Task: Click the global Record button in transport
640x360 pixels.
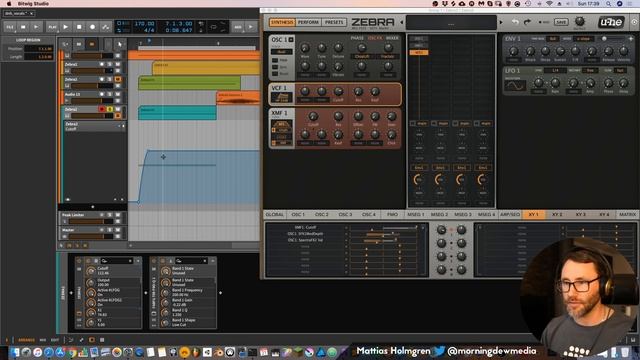Action: tap(93, 27)
